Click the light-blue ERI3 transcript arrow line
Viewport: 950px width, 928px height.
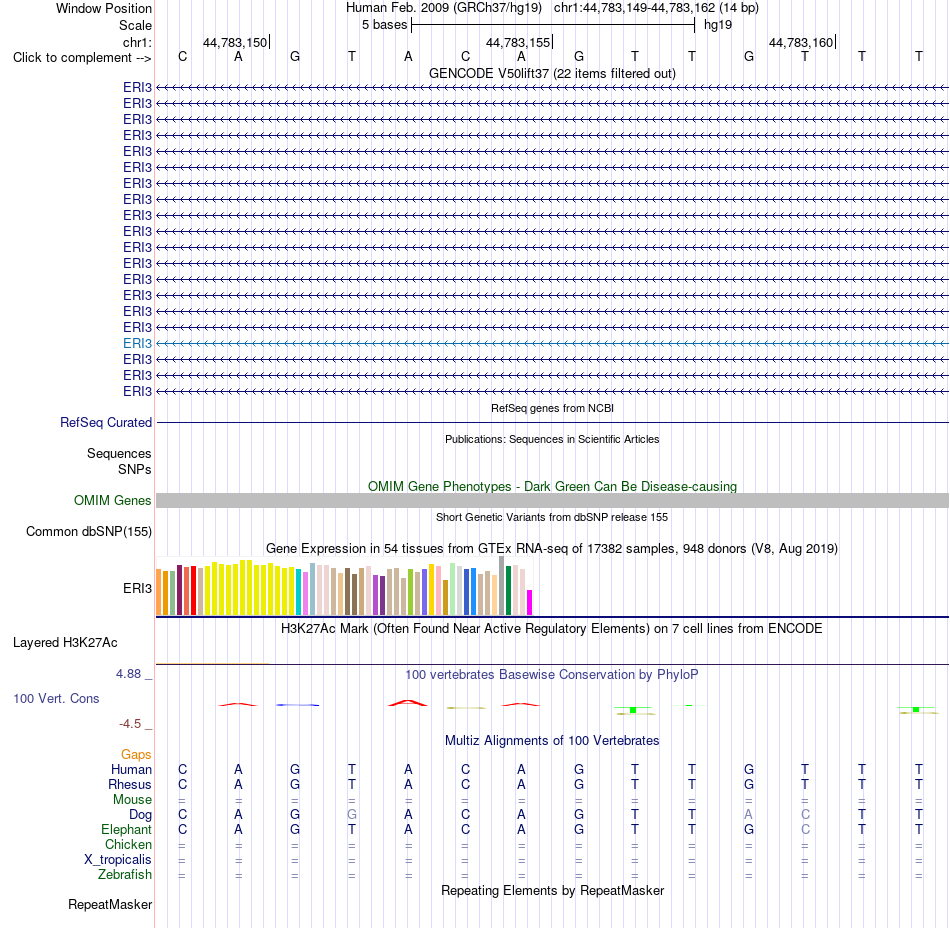coord(552,343)
